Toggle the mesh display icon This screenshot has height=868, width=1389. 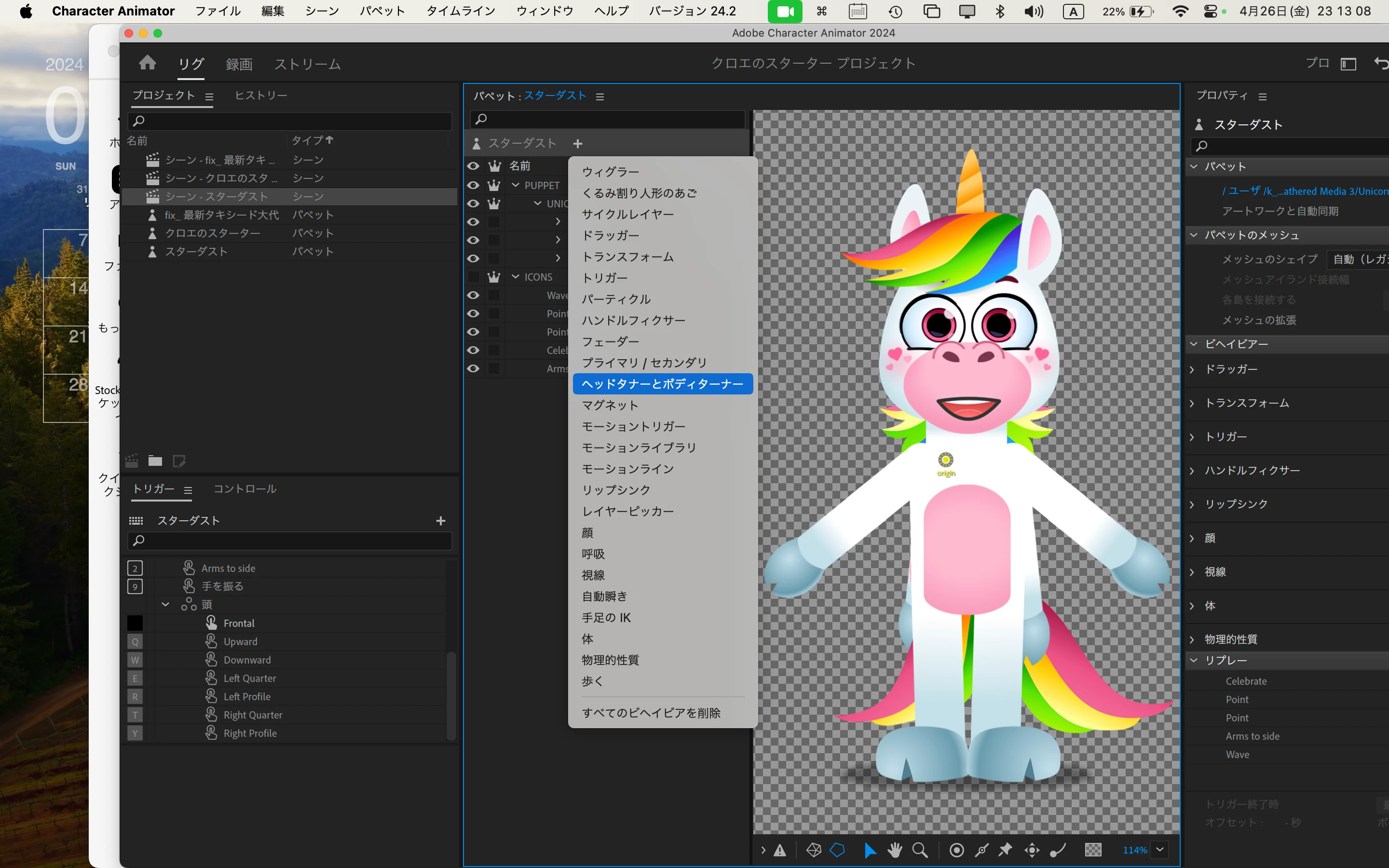[x=814, y=850]
